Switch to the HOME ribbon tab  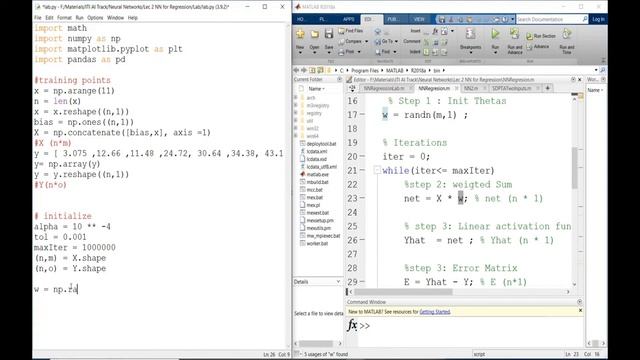(x=301, y=19)
